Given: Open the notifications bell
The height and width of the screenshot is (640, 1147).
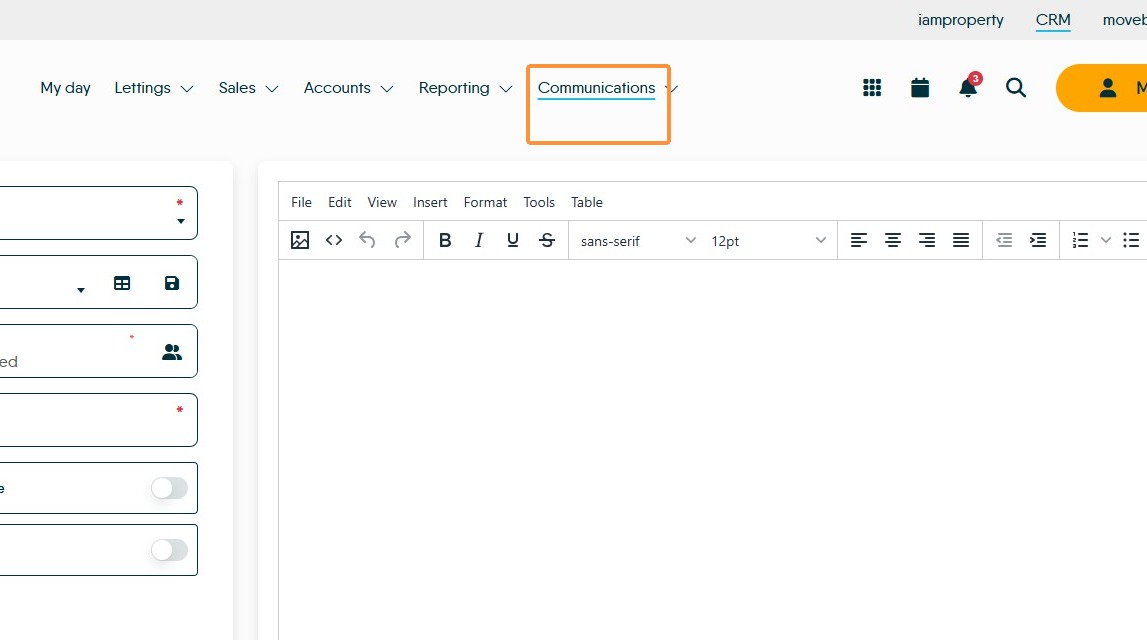Looking at the screenshot, I should pyautogui.click(x=968, y=86).
